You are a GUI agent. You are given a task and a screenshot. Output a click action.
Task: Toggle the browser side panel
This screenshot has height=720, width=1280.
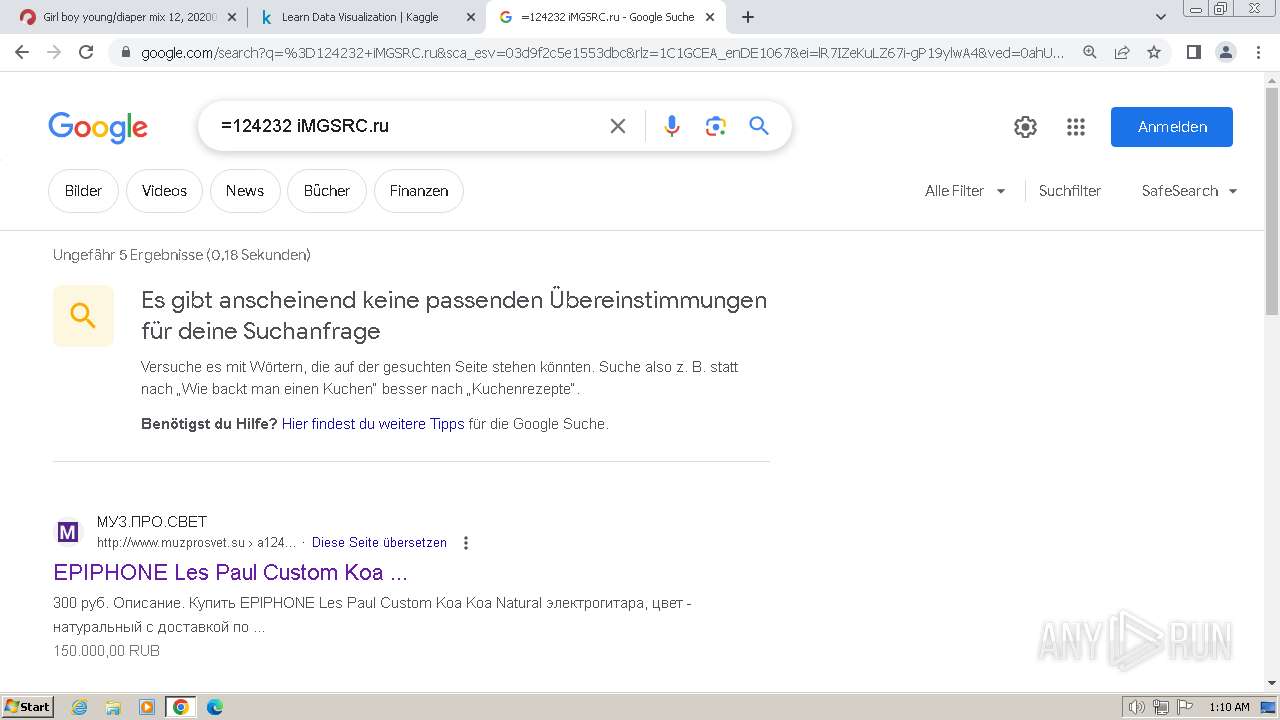[1193, 53]
